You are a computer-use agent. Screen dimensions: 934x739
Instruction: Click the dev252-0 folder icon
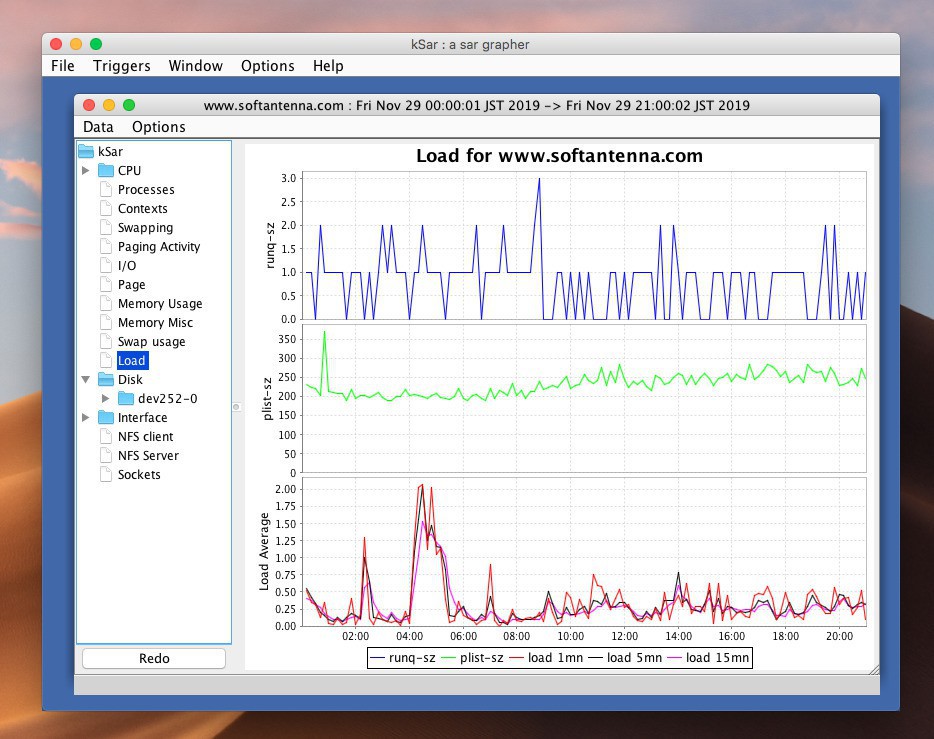(x=126, y=398)
